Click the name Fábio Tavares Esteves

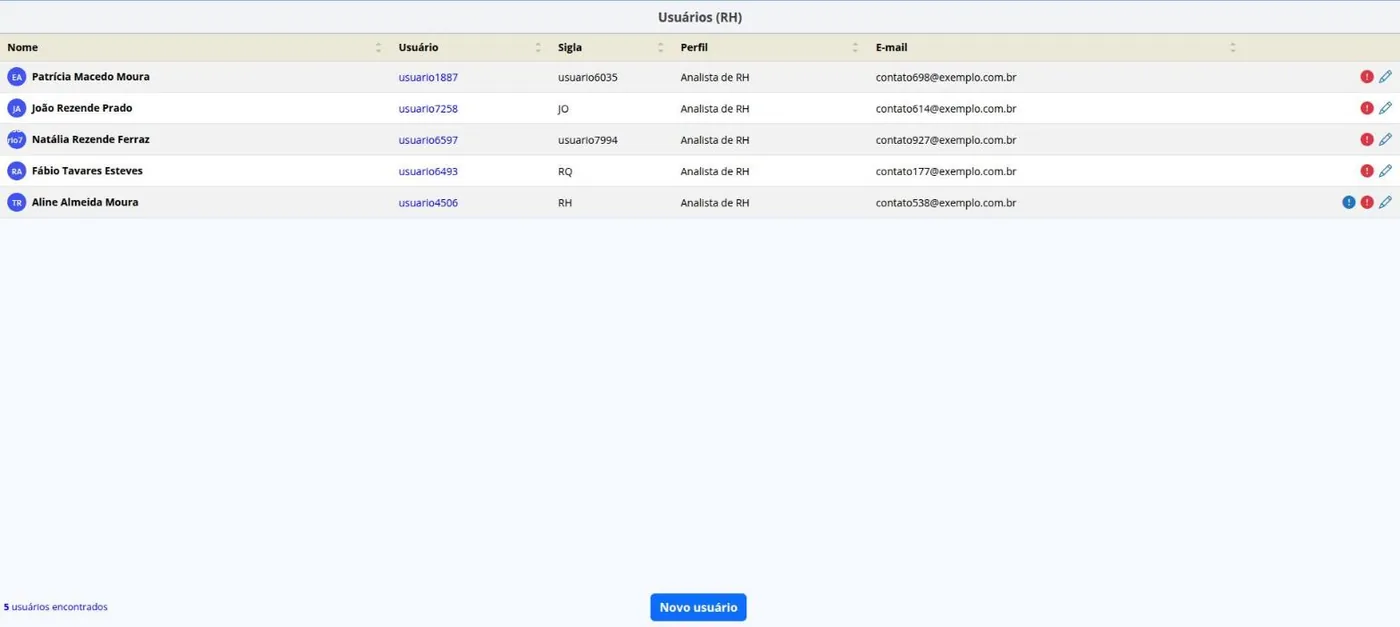[87, 171]
